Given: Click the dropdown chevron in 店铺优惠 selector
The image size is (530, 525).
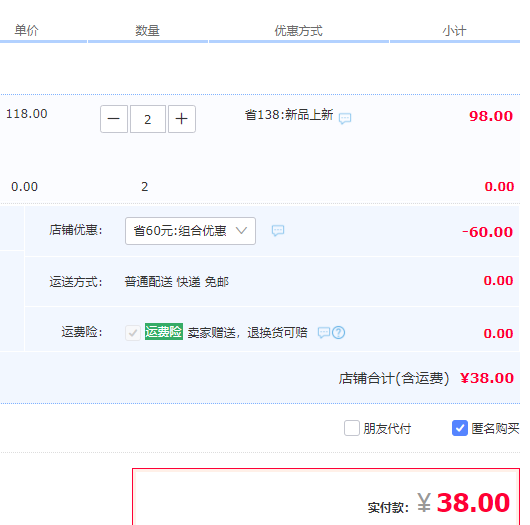Looking at the screenshot, I should tap(241, 231).
